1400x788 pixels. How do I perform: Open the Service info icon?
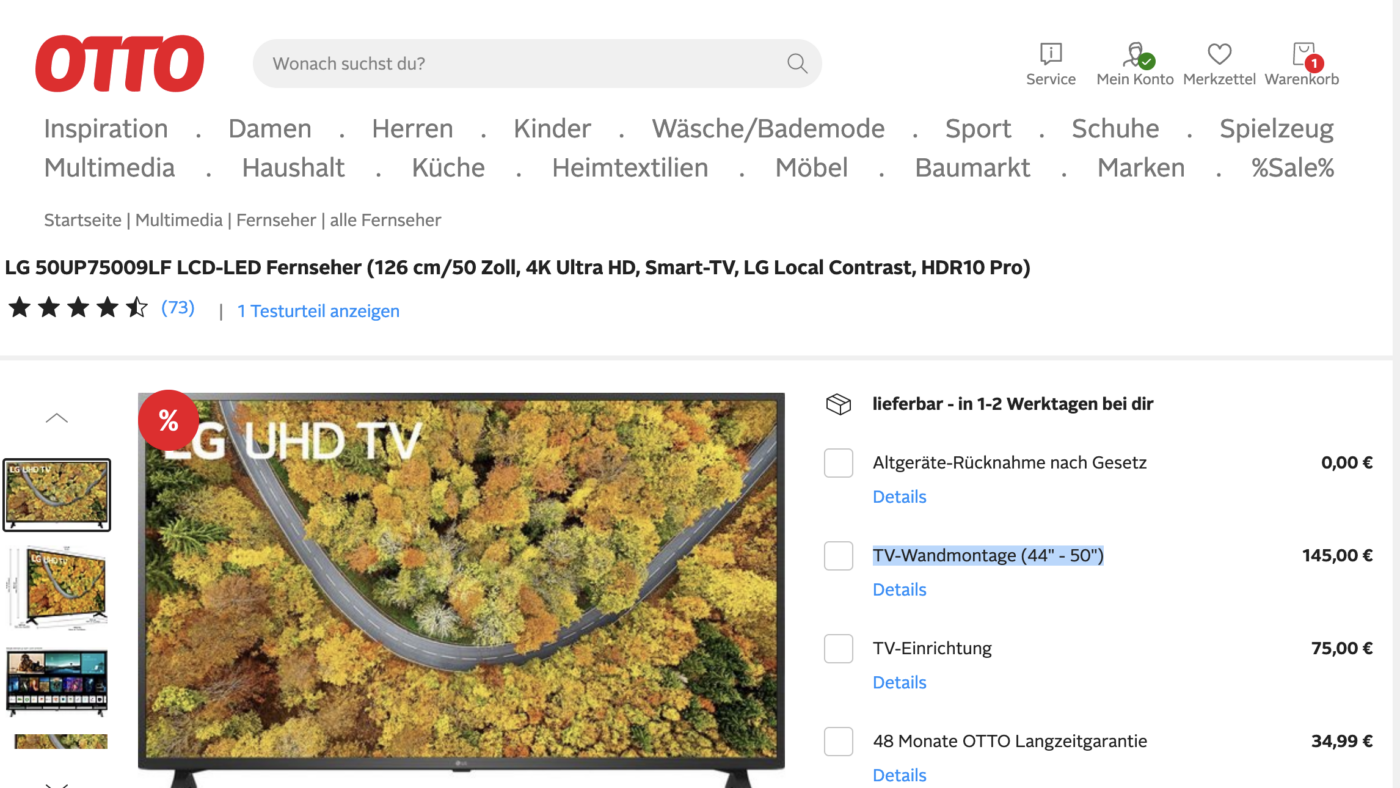(x=1051, y=53)
